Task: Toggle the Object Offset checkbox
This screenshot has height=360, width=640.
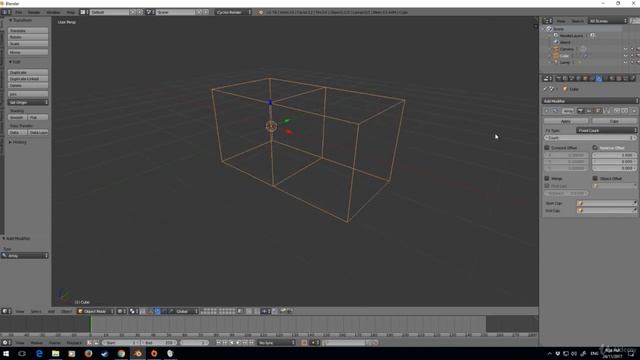Action: pos(595,179)
